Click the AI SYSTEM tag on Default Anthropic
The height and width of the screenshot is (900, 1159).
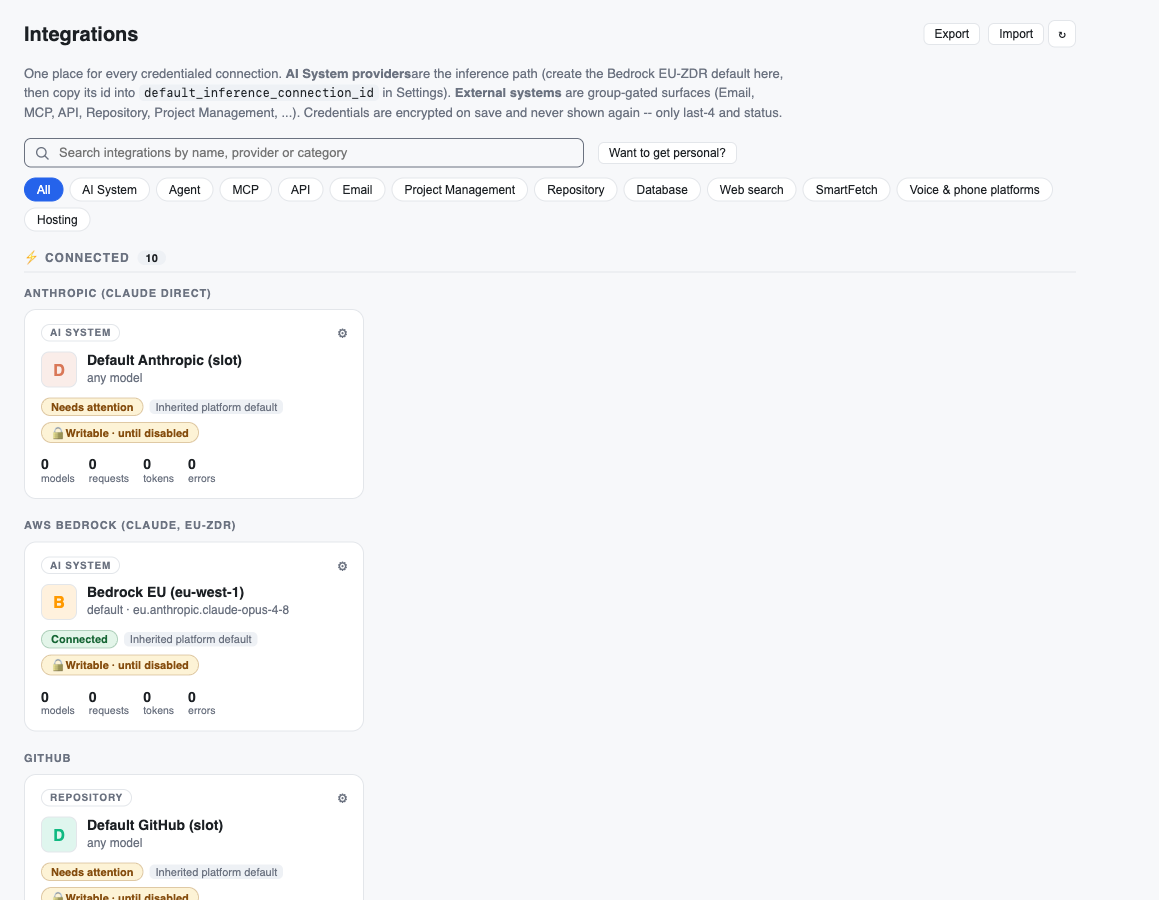pyautogui.click(x=80, y=333)
